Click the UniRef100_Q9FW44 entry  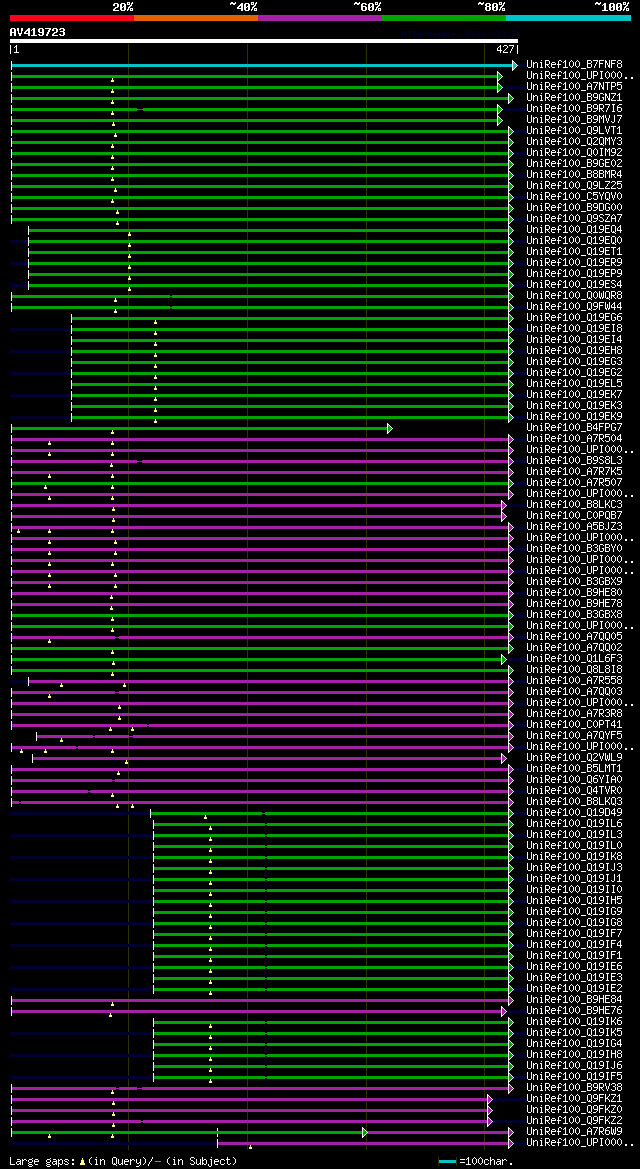coord(574,306)
